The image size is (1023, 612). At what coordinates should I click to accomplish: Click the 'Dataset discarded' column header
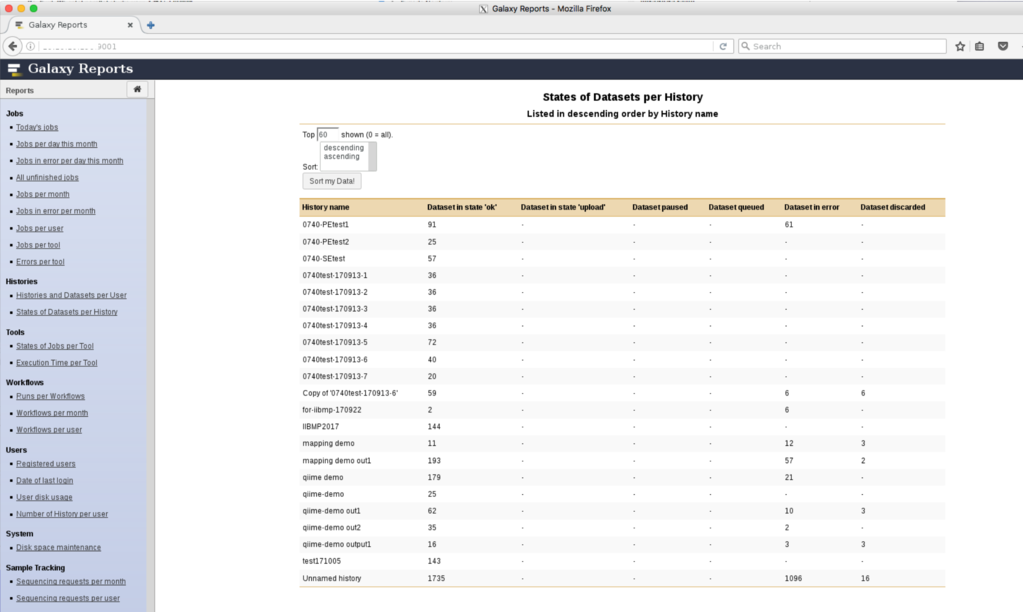893,207
